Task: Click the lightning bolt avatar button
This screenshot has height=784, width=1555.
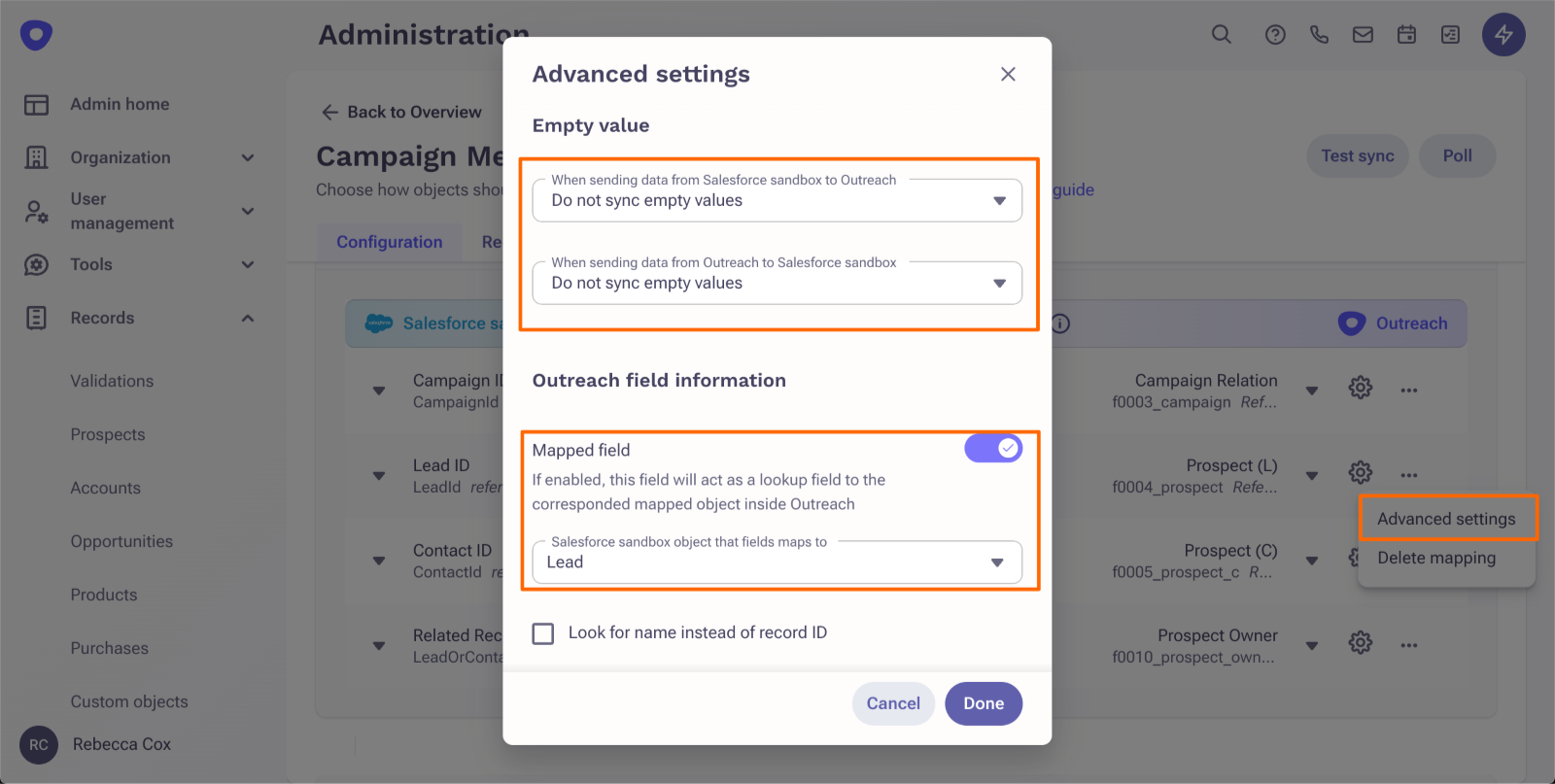Action: click(x=1503, y=35)
